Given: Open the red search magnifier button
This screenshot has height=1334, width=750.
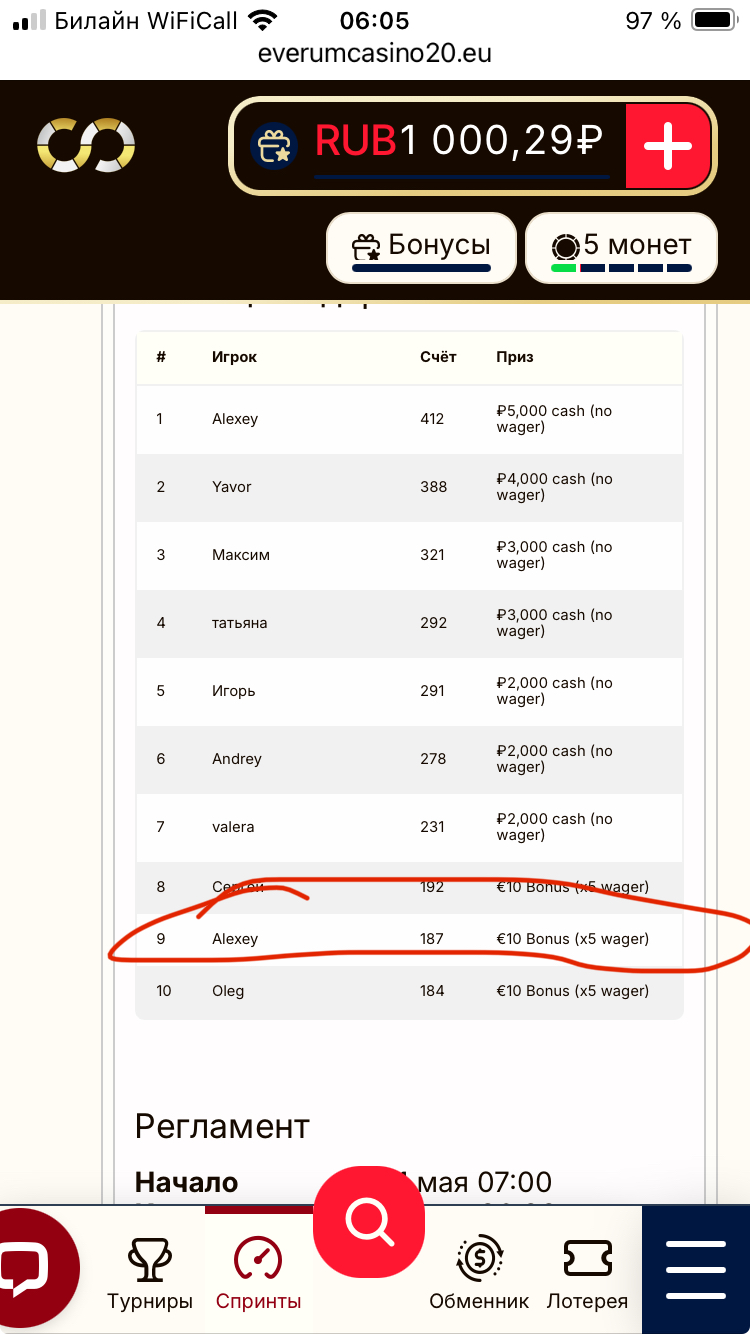Looking at the screenshot, I should pos(369,1220).
